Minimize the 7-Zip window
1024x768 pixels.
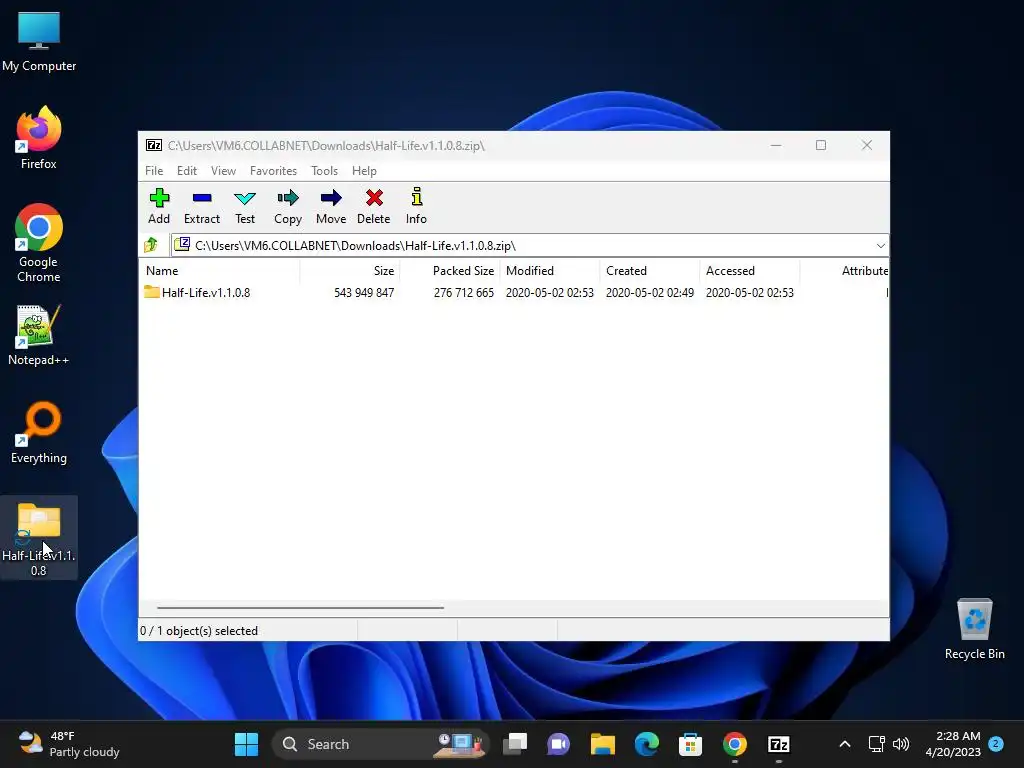pos(776,145)
